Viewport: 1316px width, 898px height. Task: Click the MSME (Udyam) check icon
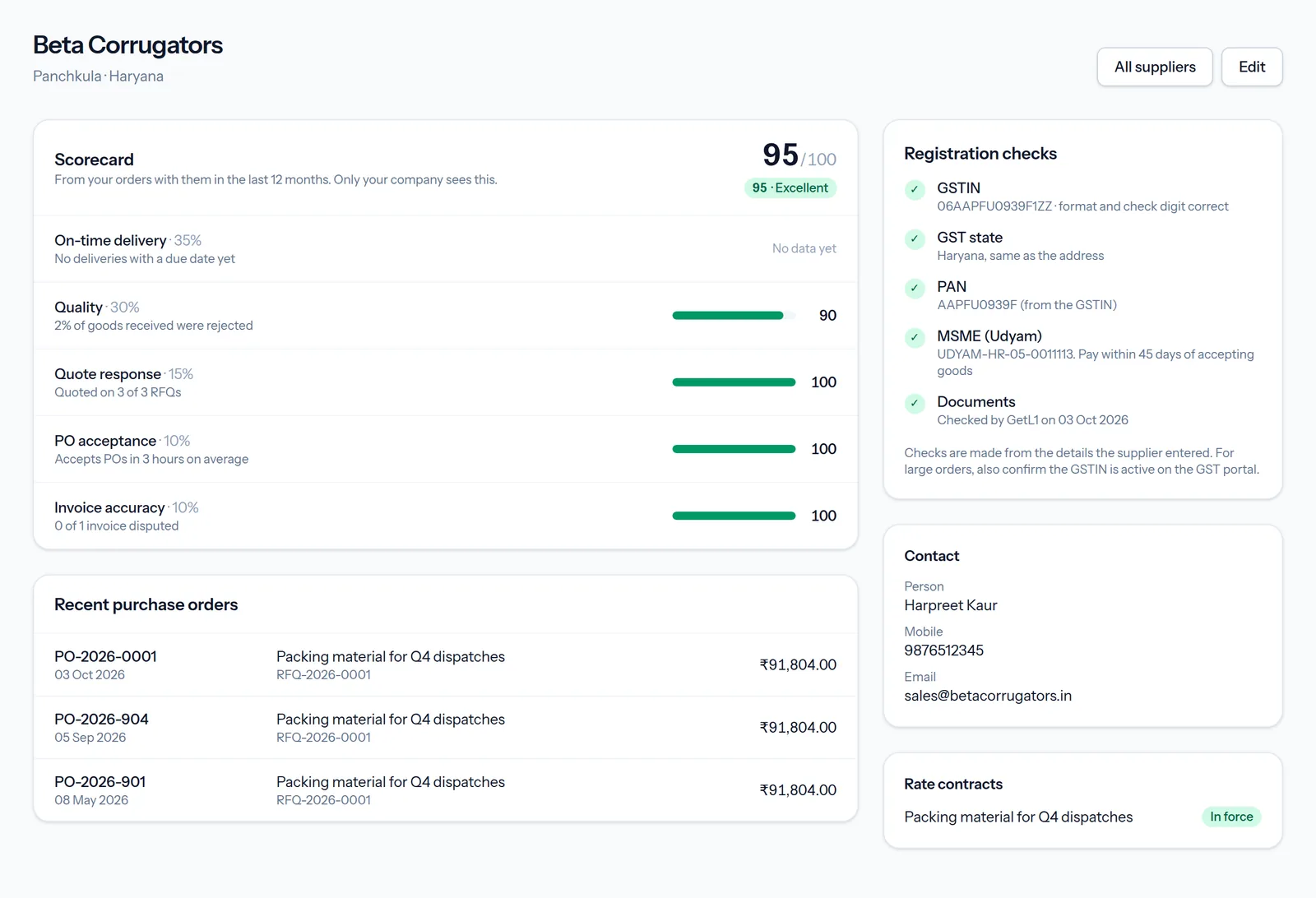(915, 337)
